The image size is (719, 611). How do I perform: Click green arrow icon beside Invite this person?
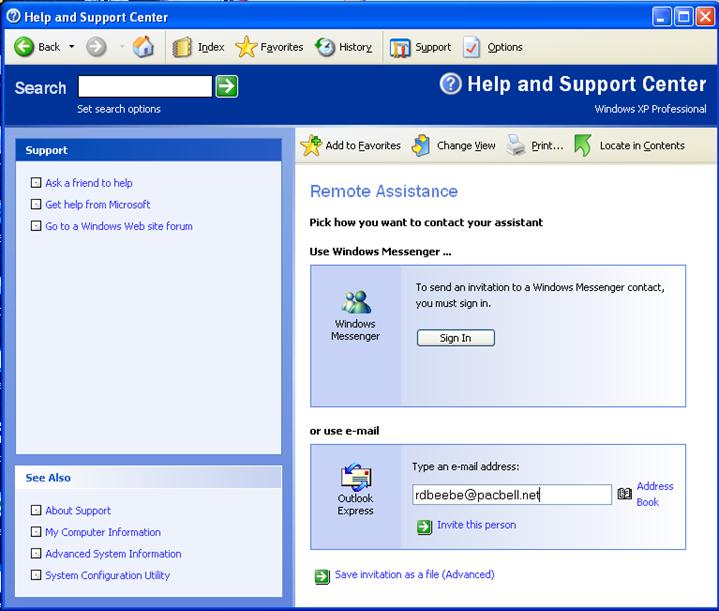tap(425, 527)
